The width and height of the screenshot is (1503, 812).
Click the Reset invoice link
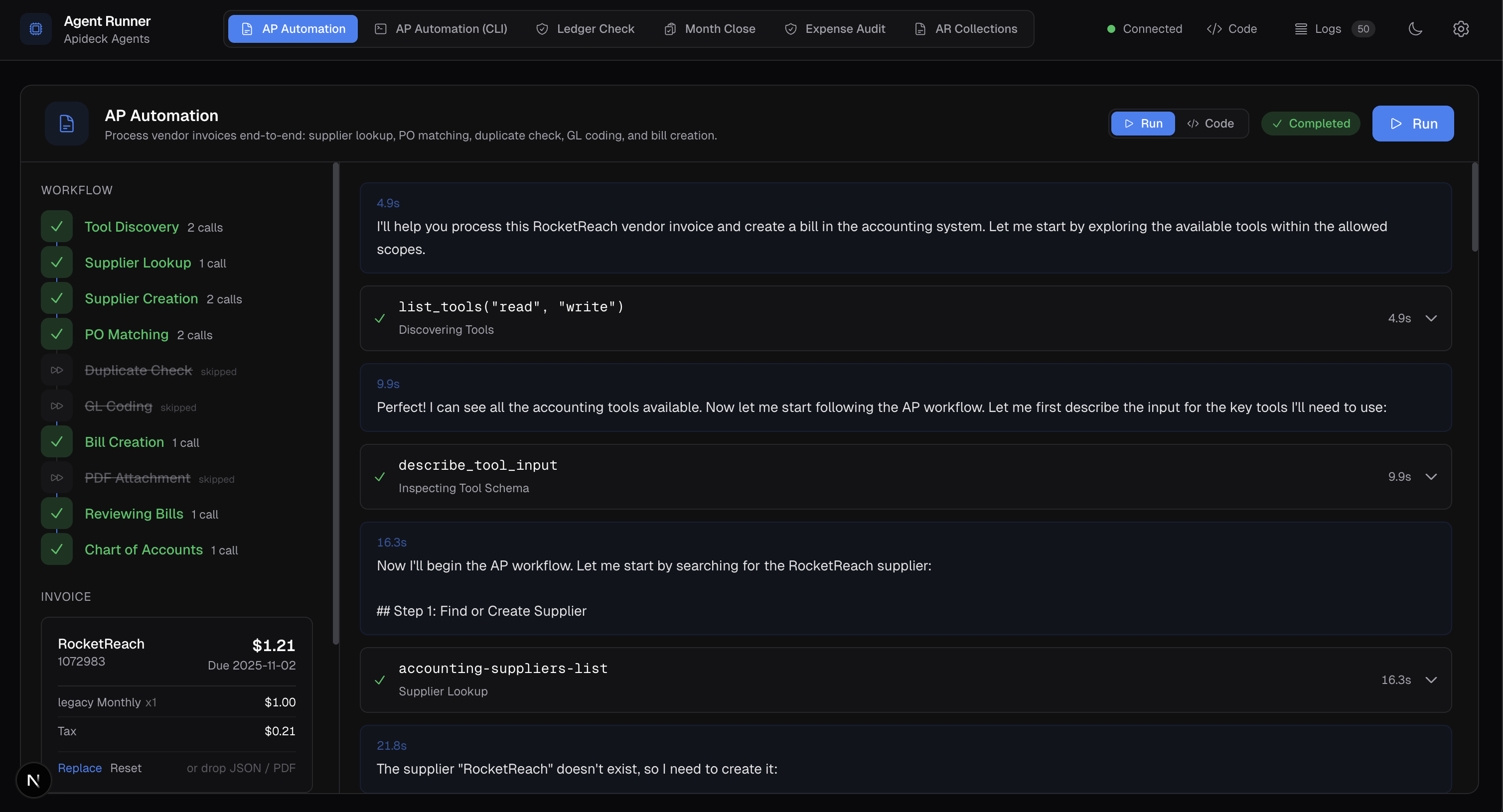126,768
